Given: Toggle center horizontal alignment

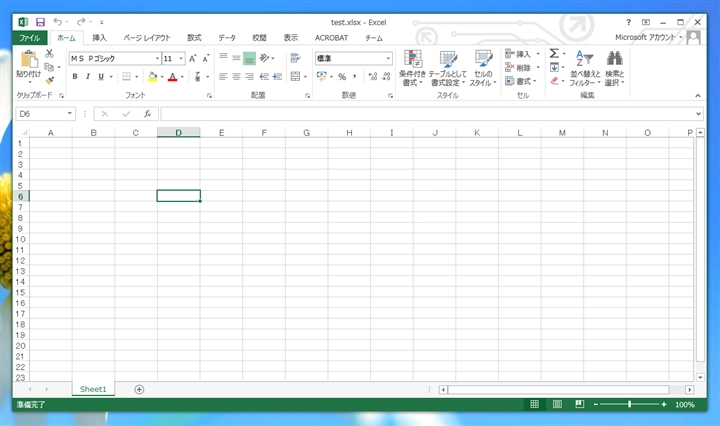Looking at the screenshot, I should click(236, 77).
